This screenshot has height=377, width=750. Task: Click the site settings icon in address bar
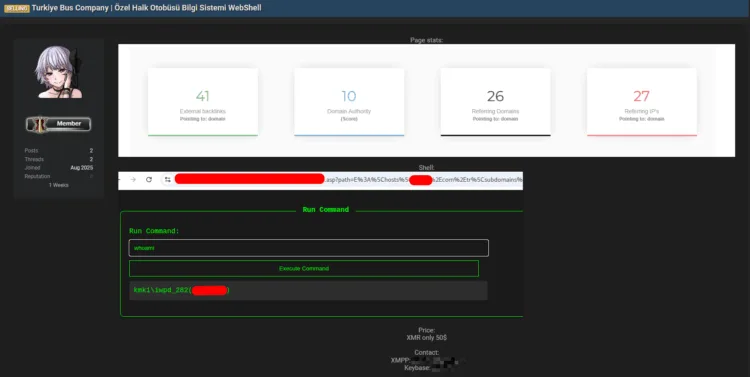point(167,179)
